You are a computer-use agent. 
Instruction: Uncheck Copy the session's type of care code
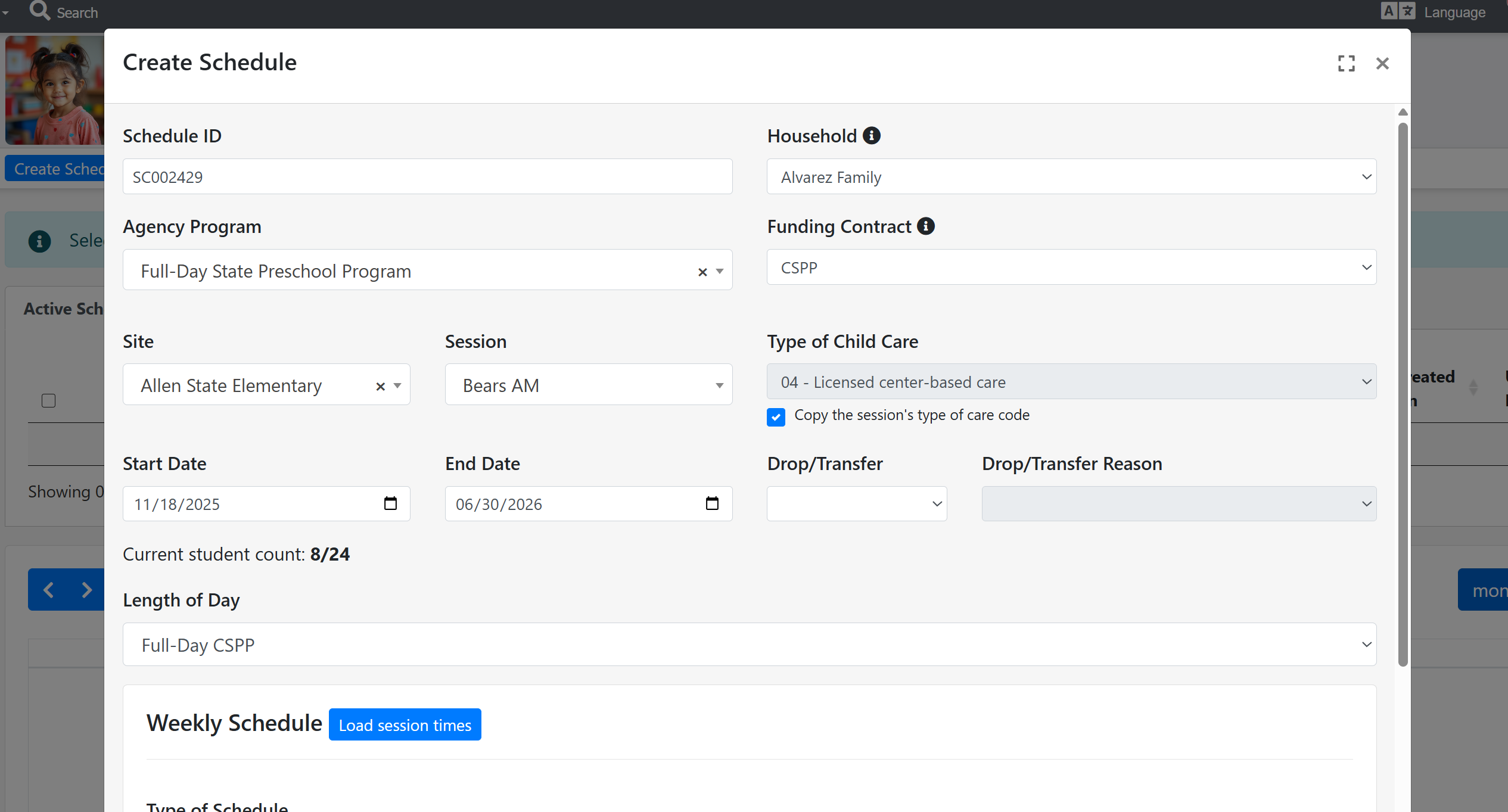click(776, 416)
